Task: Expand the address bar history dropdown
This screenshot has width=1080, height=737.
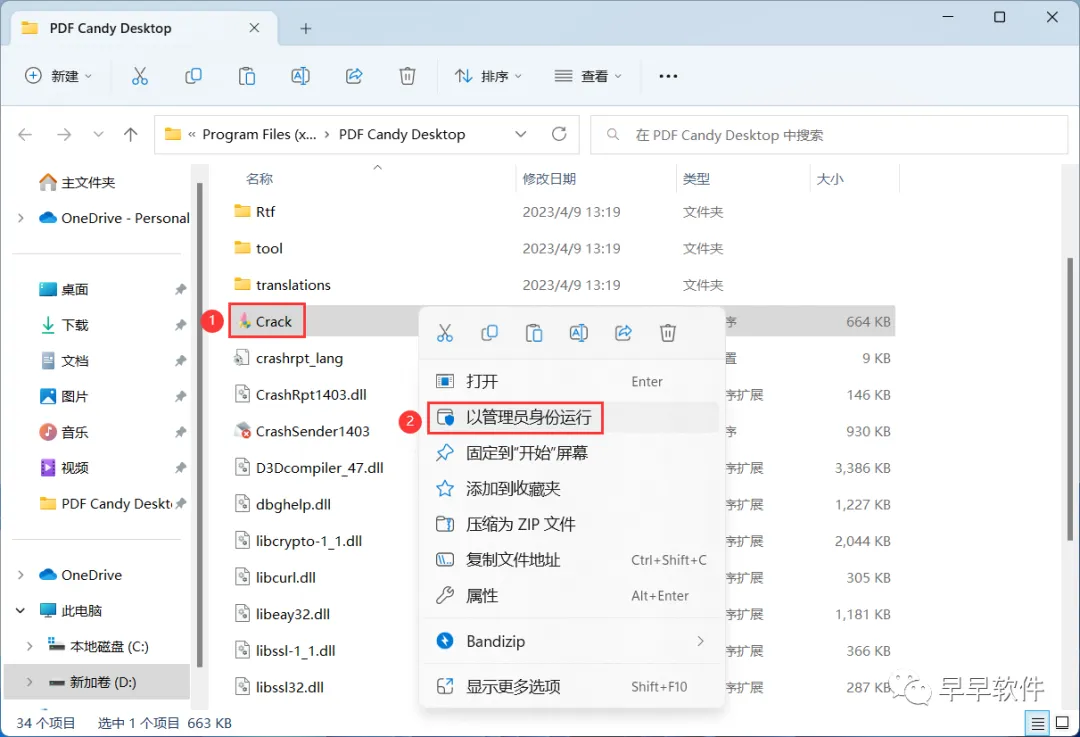Action: [x=521, y=134]
